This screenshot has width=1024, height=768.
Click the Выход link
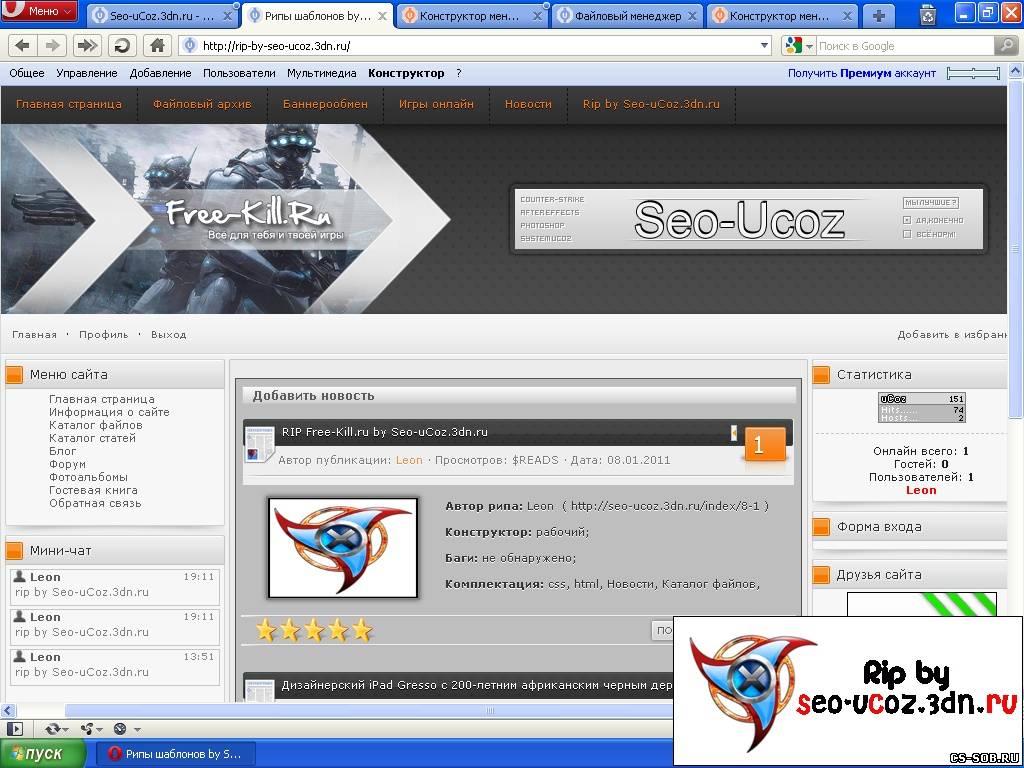coord(168,334)
